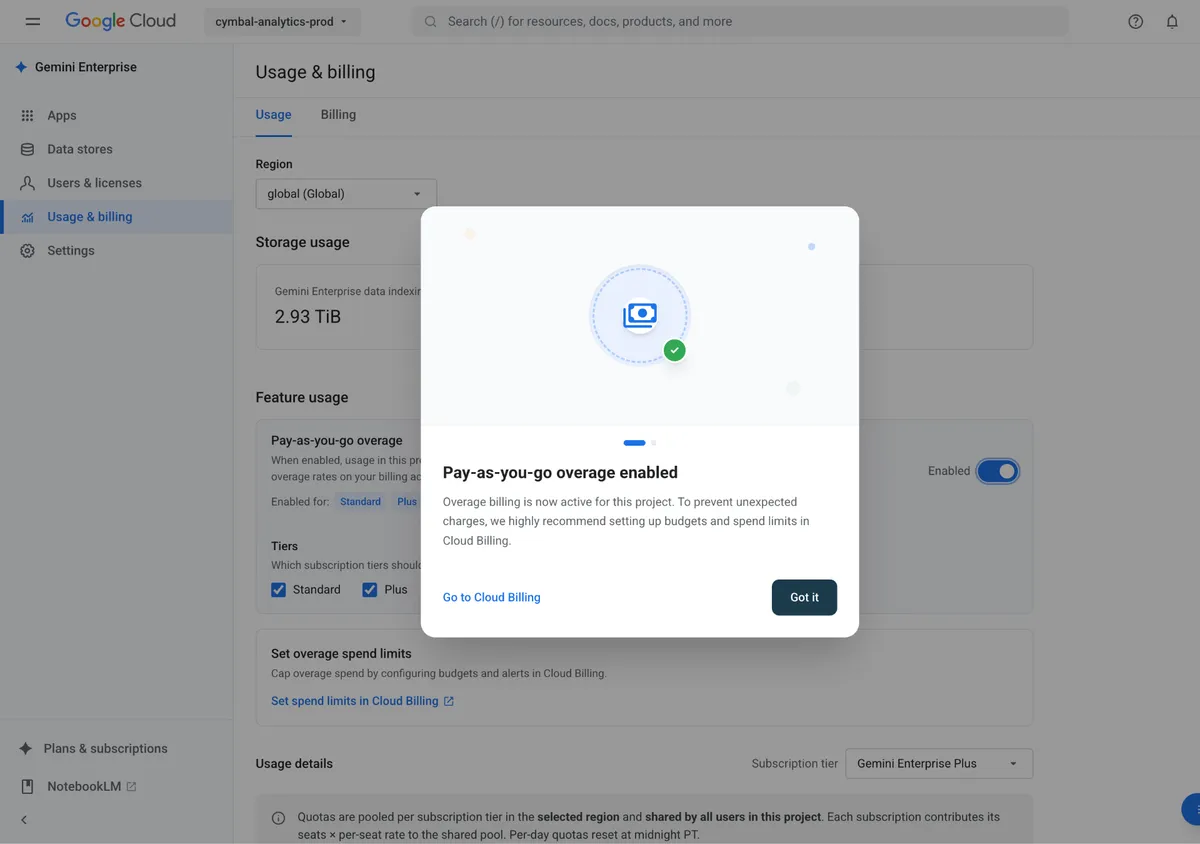Click the Settings gear icon
Screen dimensions: 1200x844
[27, 250]
